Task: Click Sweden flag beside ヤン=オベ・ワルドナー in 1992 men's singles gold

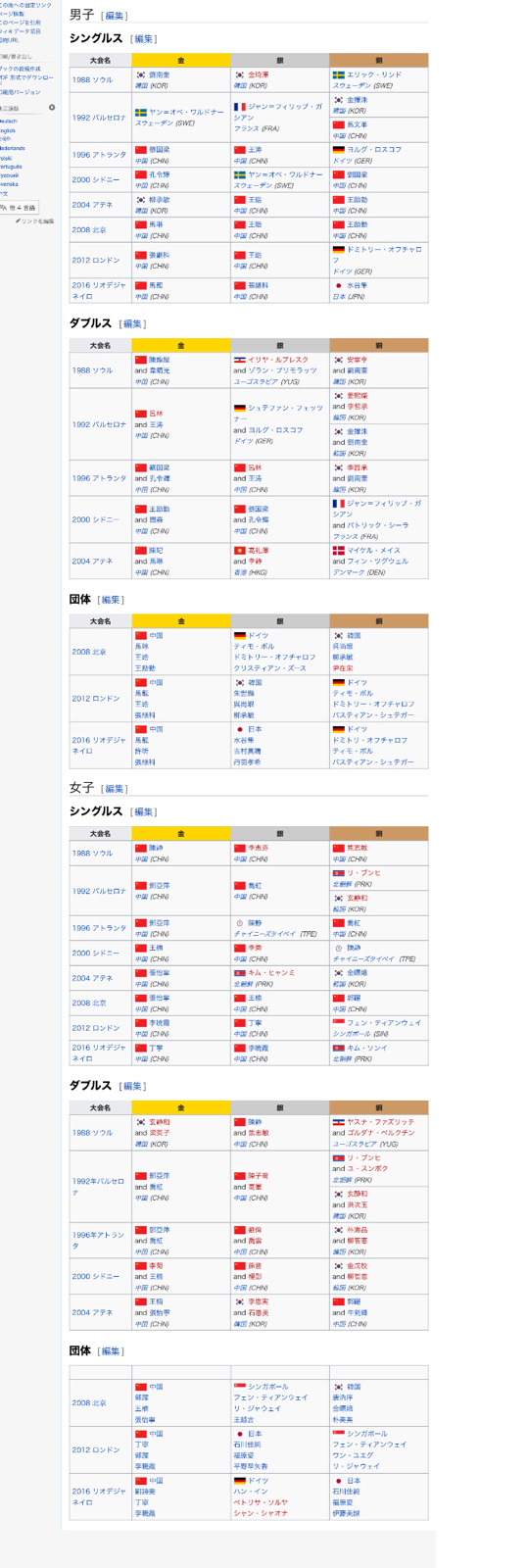Action: click(141, 113)
